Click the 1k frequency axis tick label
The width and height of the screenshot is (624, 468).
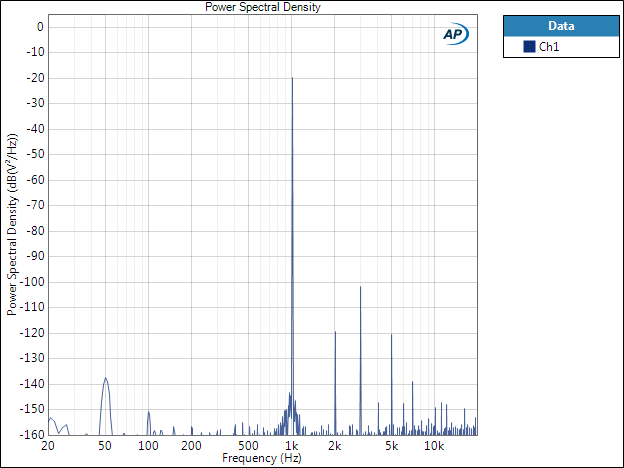coord(292,446)
